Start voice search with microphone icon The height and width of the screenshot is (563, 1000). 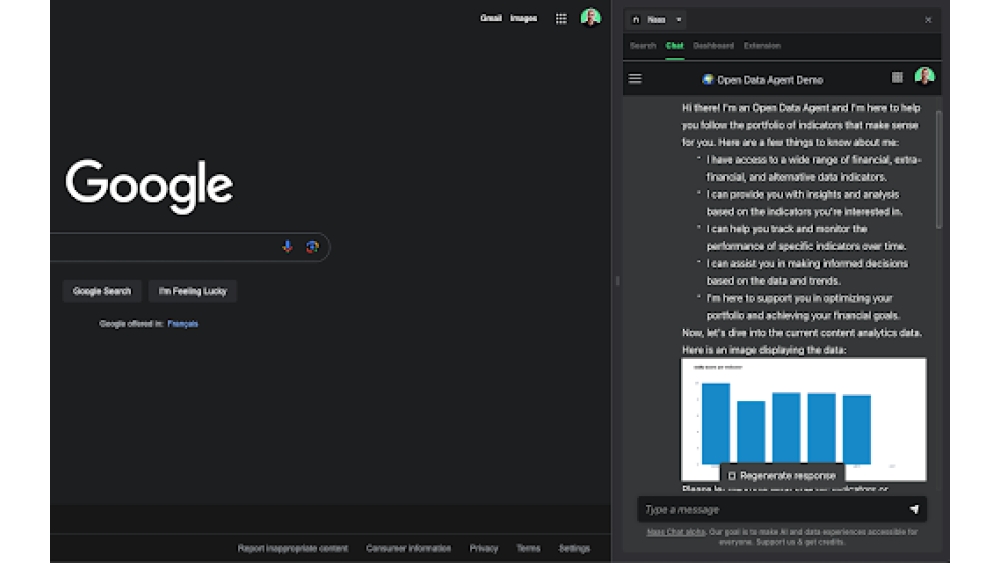(x=288, y=247)
